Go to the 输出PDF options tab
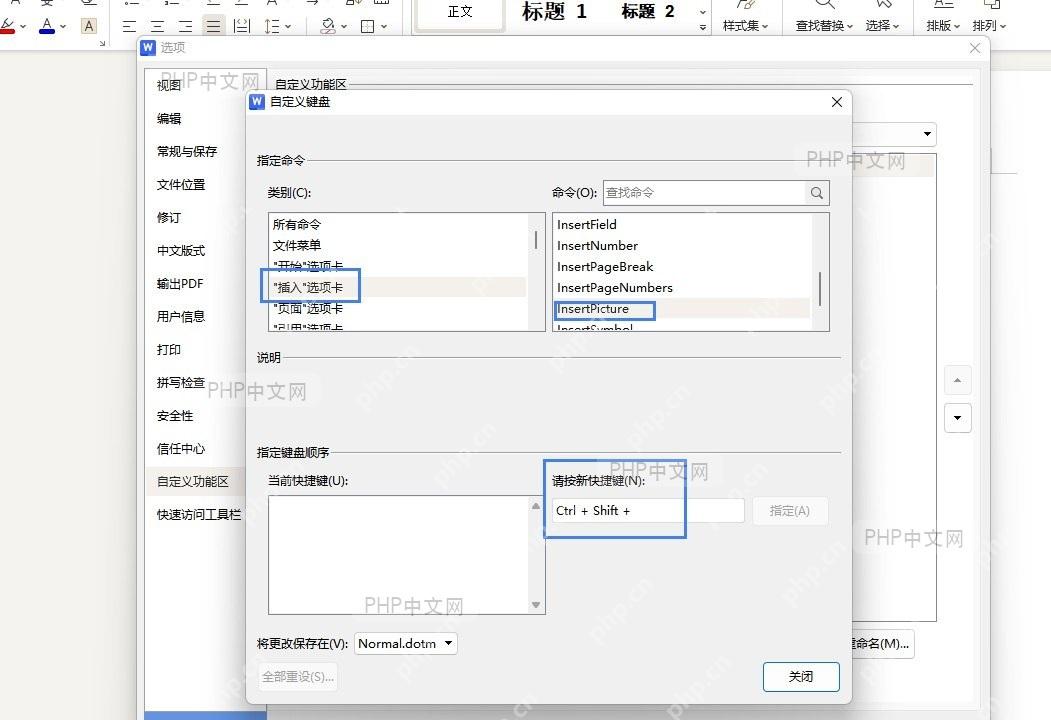This screenshot has height=720, width=1051. point(180,284)
